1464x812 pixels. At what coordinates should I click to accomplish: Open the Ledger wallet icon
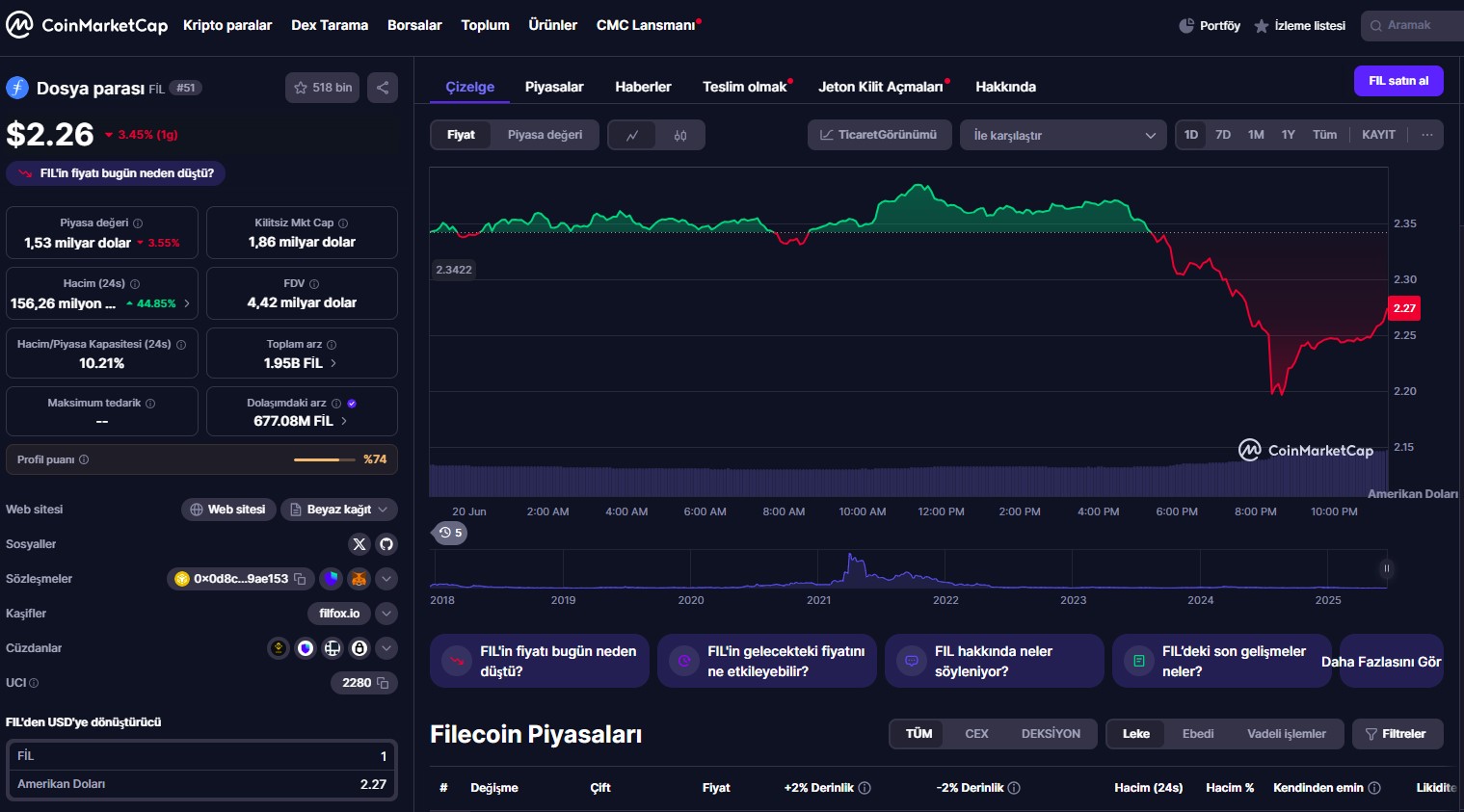tap(333, 648)
